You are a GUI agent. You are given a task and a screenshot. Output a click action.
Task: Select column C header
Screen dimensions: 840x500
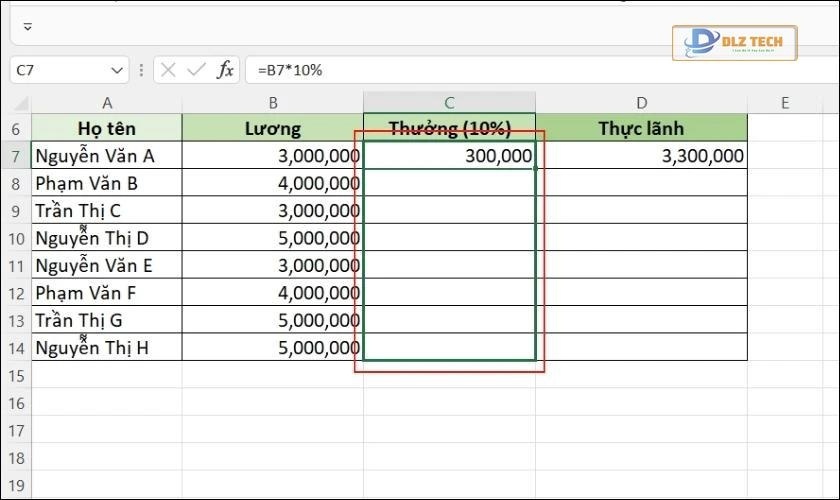point(449,103)
